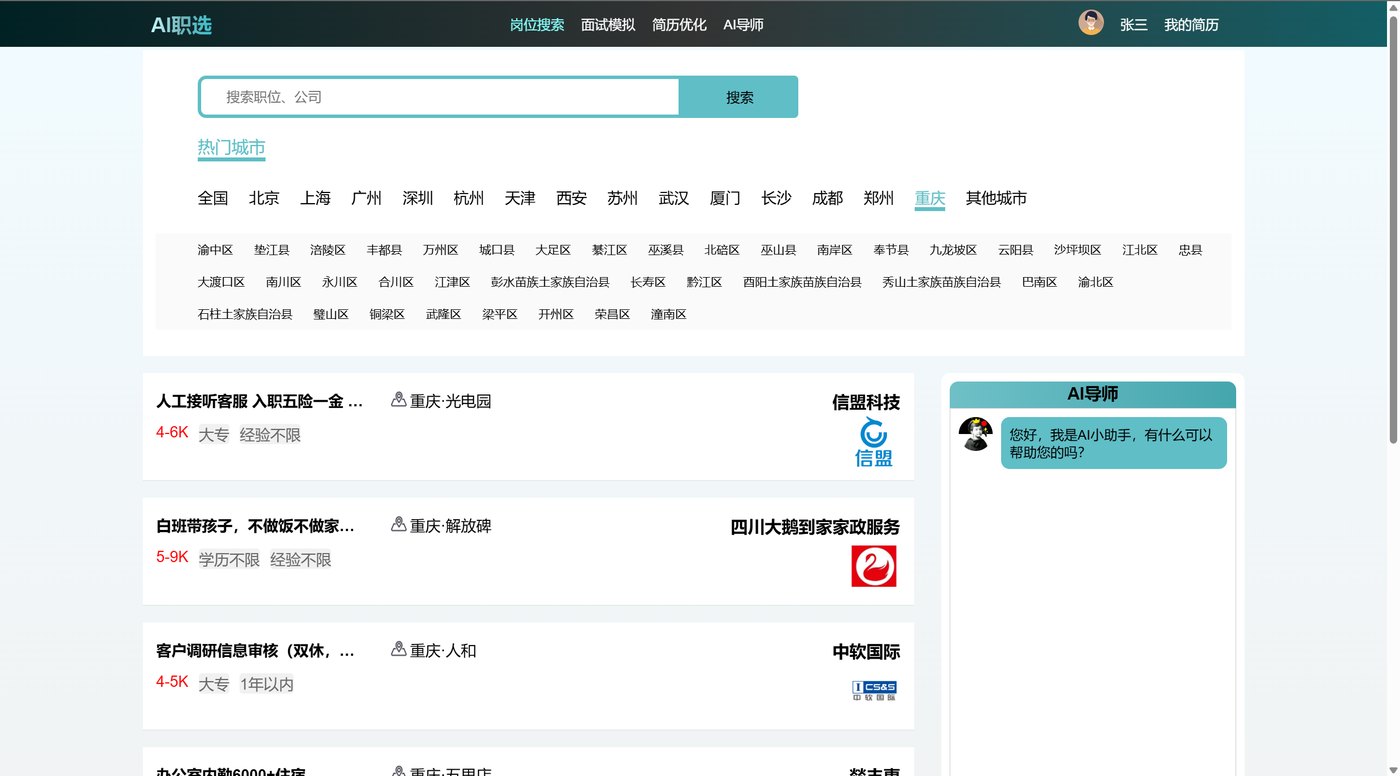Click the location pin icon beside 重庆·光电园
The height and width of the screenshot is (776, 1400).
click(x=399, y=400)
